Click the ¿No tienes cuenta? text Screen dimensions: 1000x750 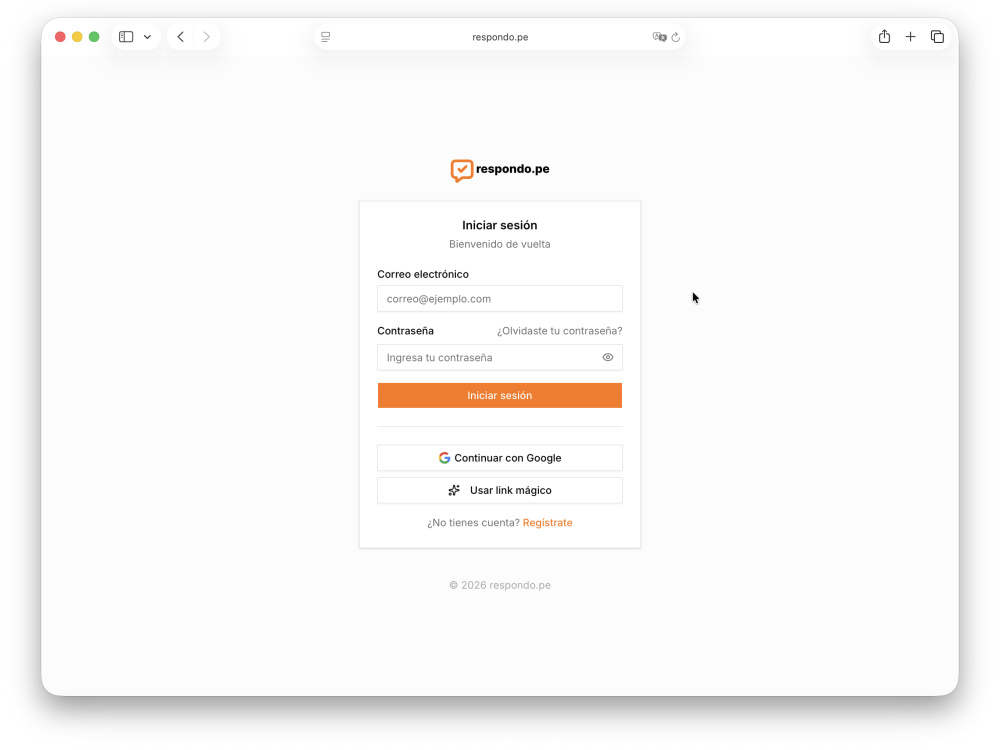[x=473, y=522]
